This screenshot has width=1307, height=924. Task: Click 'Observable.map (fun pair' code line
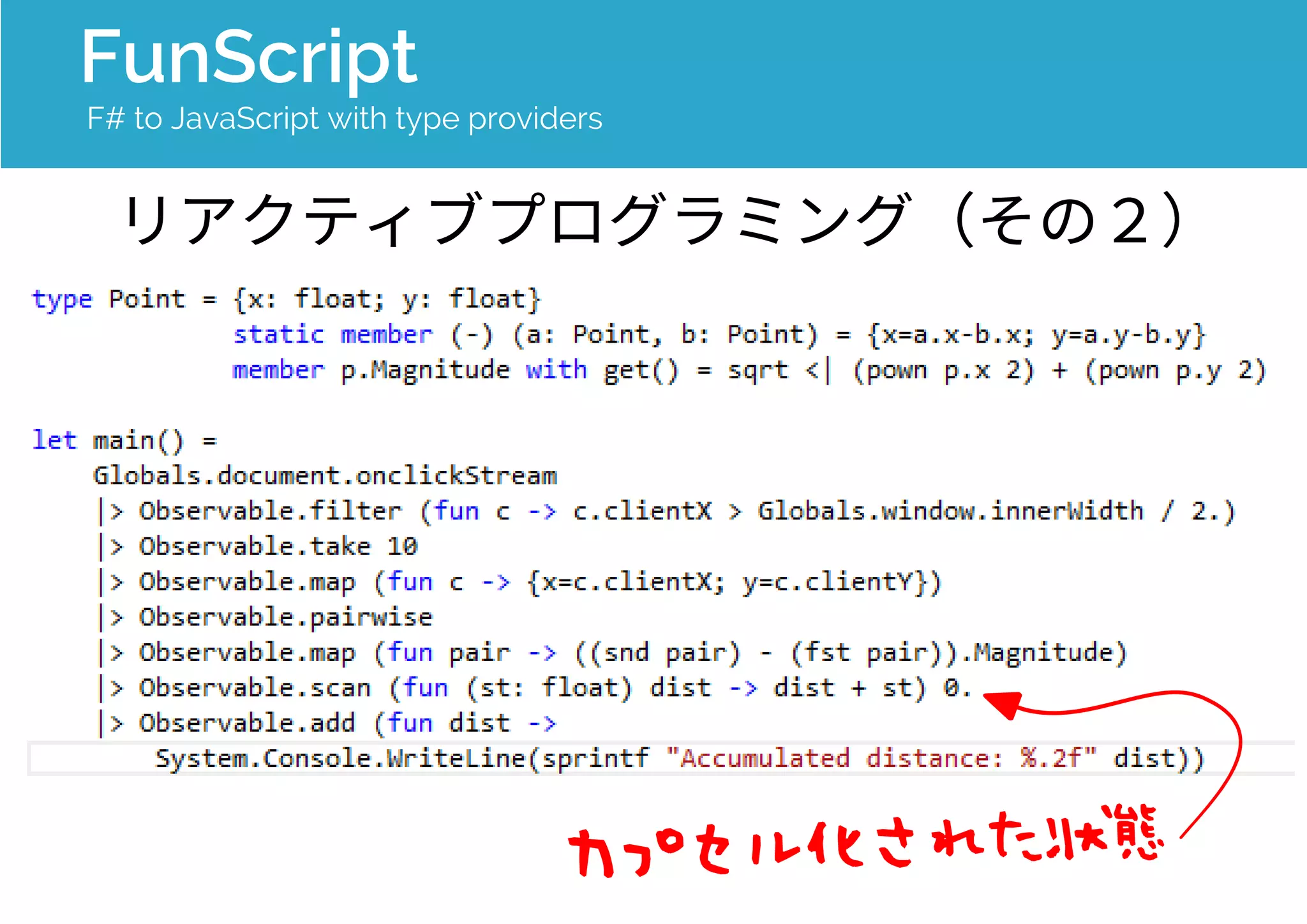613,653
